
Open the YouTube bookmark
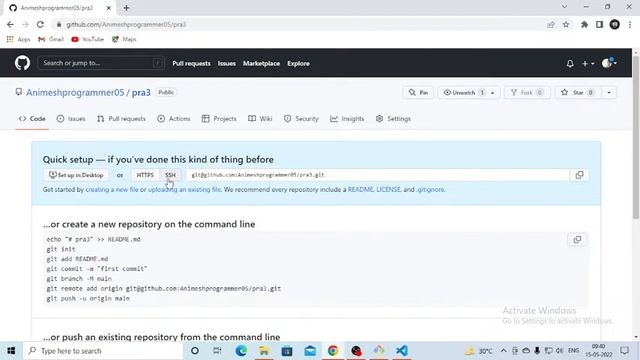(x=87, y=39)
